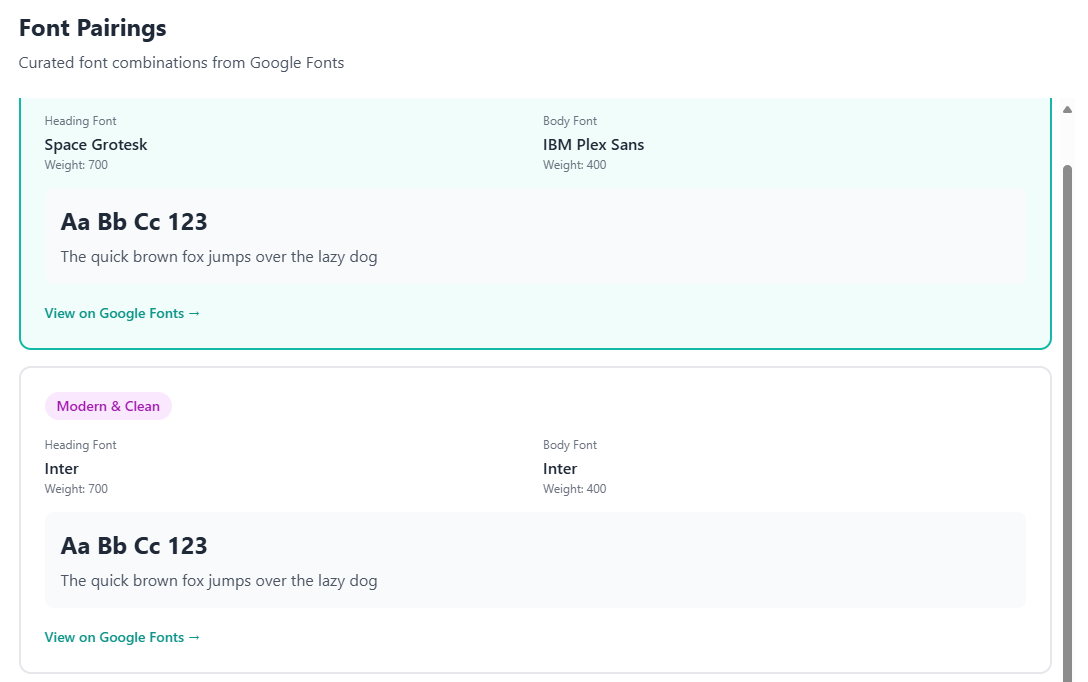Click Weight: 400 under IBM Plex Sans
Screen dimensions: 1088x682
click(x=574, y=165)
